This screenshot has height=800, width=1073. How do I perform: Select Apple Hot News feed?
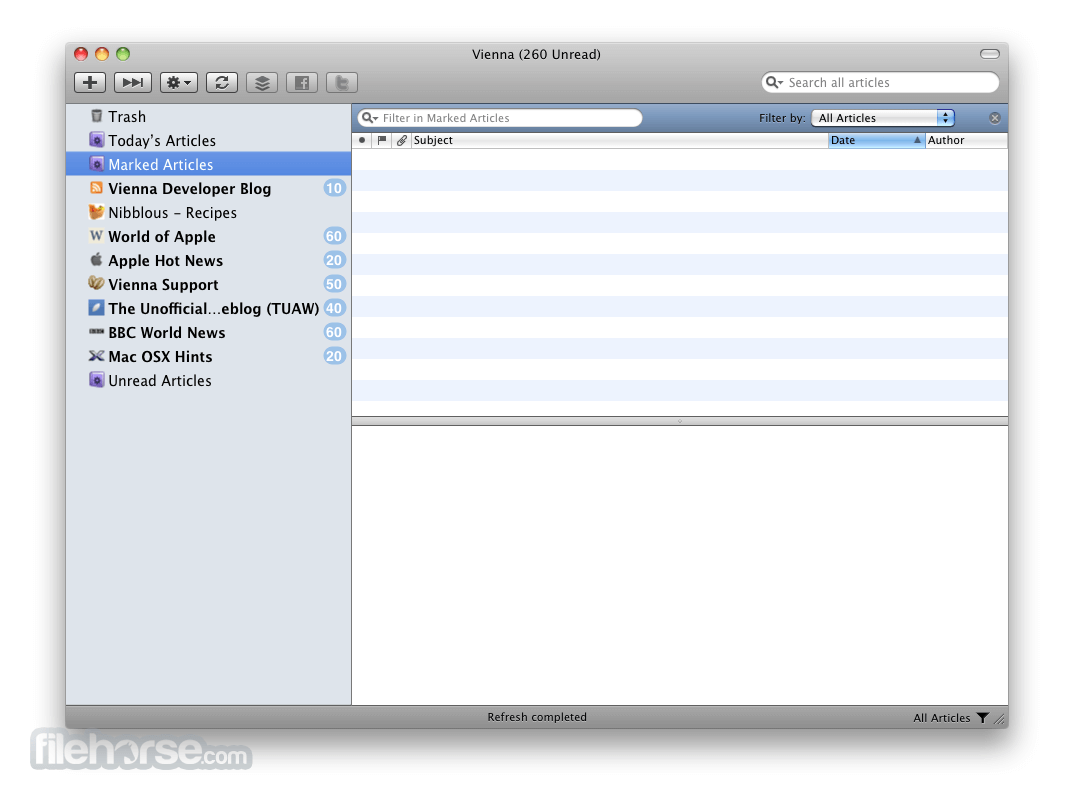click(209, 260)
